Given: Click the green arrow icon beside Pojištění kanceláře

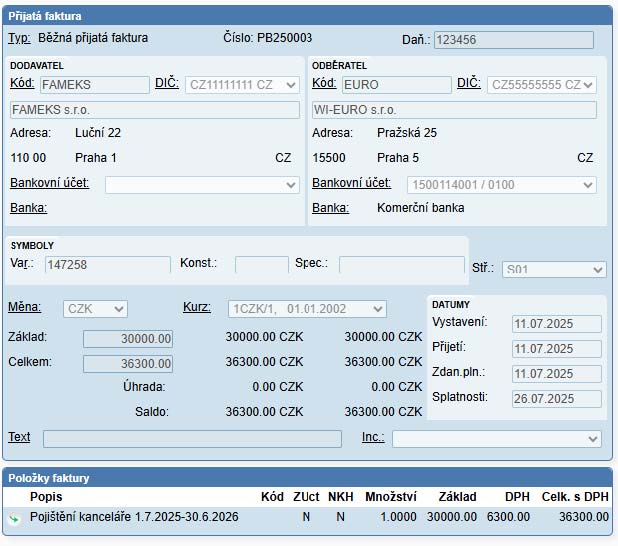Looking at the screenshot, I should tap(15, 518).
